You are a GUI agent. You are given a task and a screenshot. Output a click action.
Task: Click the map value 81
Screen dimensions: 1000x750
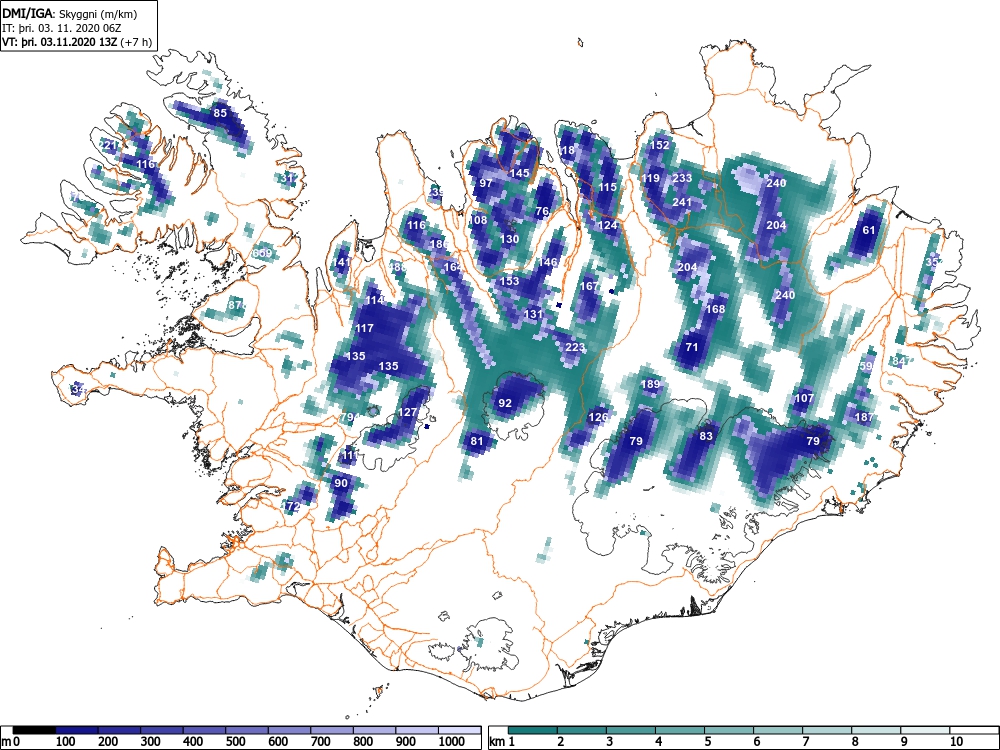point(477,441)
